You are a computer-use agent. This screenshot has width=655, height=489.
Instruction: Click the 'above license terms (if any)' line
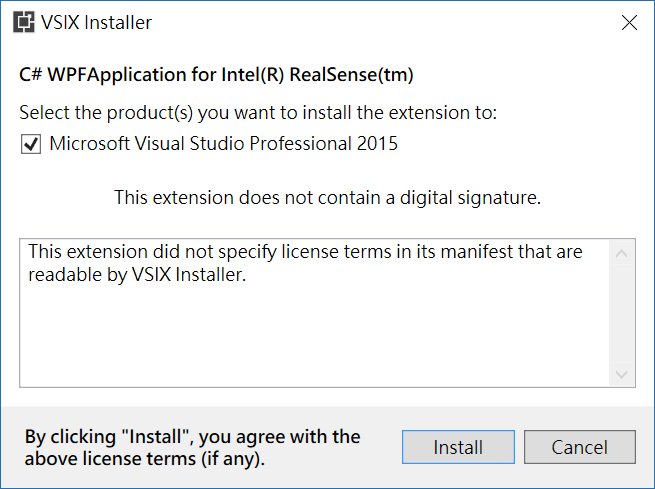coord(145,459)
